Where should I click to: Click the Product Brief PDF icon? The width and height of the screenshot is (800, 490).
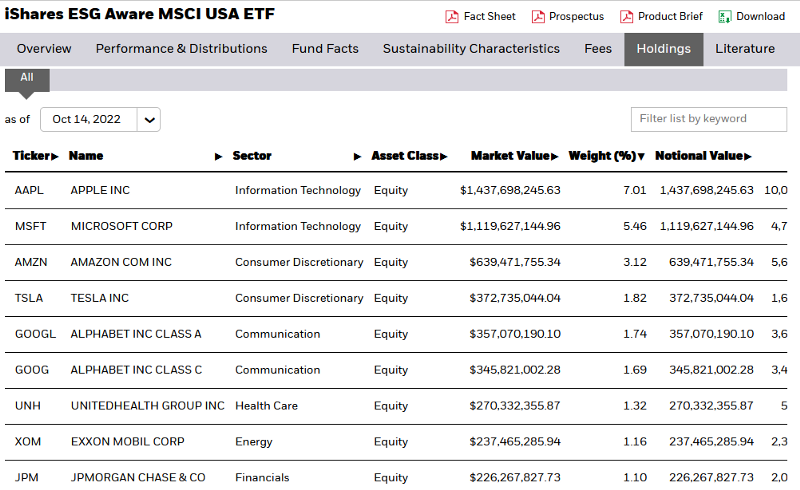pyautogui.click(x=626, y=17)
